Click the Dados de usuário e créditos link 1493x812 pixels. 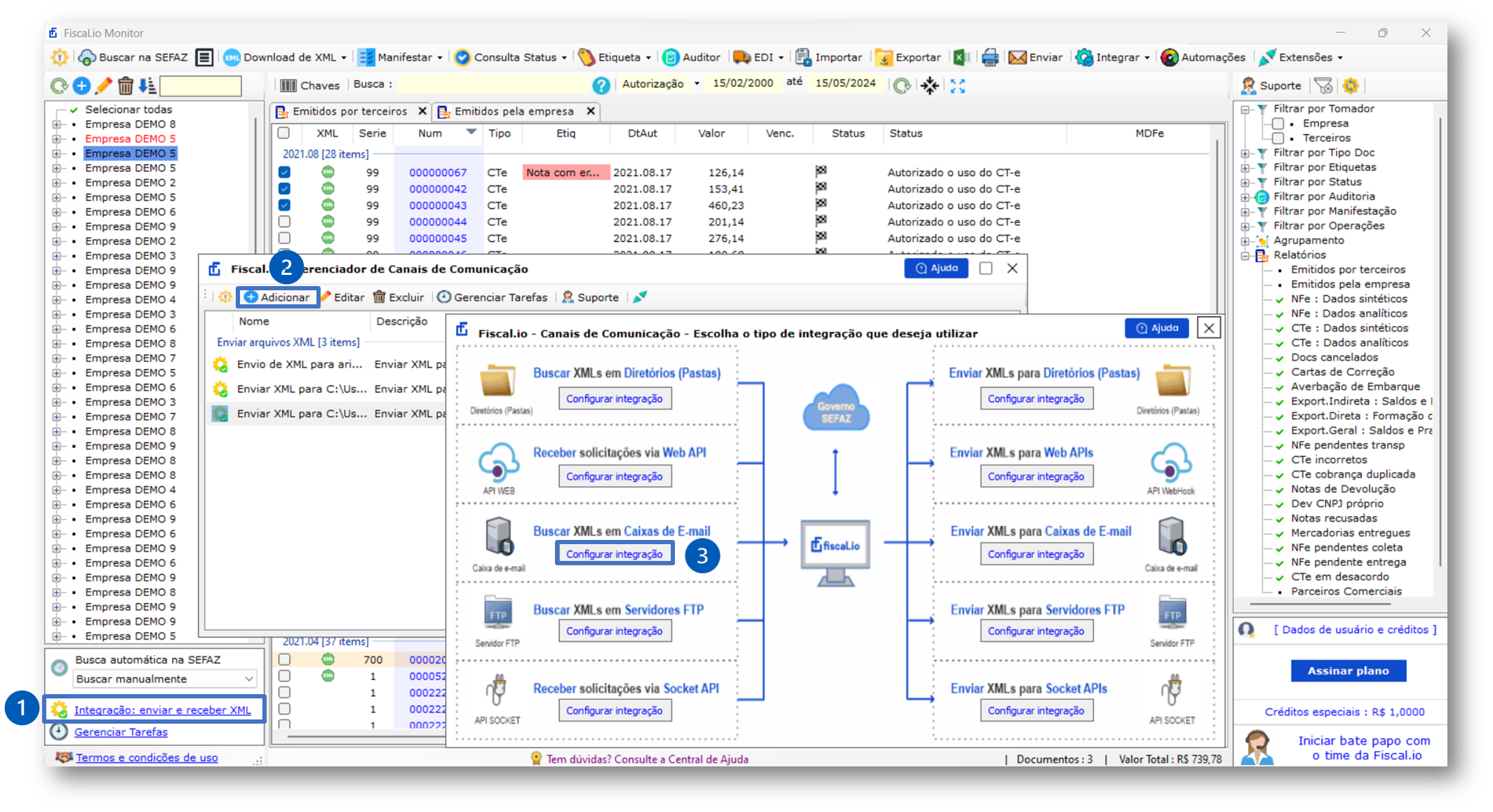pyautogui.click(x=1355, y=630)
